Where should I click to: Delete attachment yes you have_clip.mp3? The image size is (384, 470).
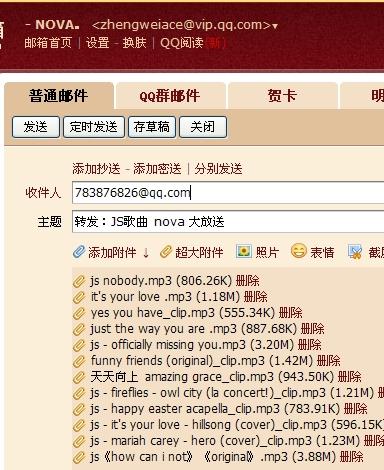(x=290, y=313)
